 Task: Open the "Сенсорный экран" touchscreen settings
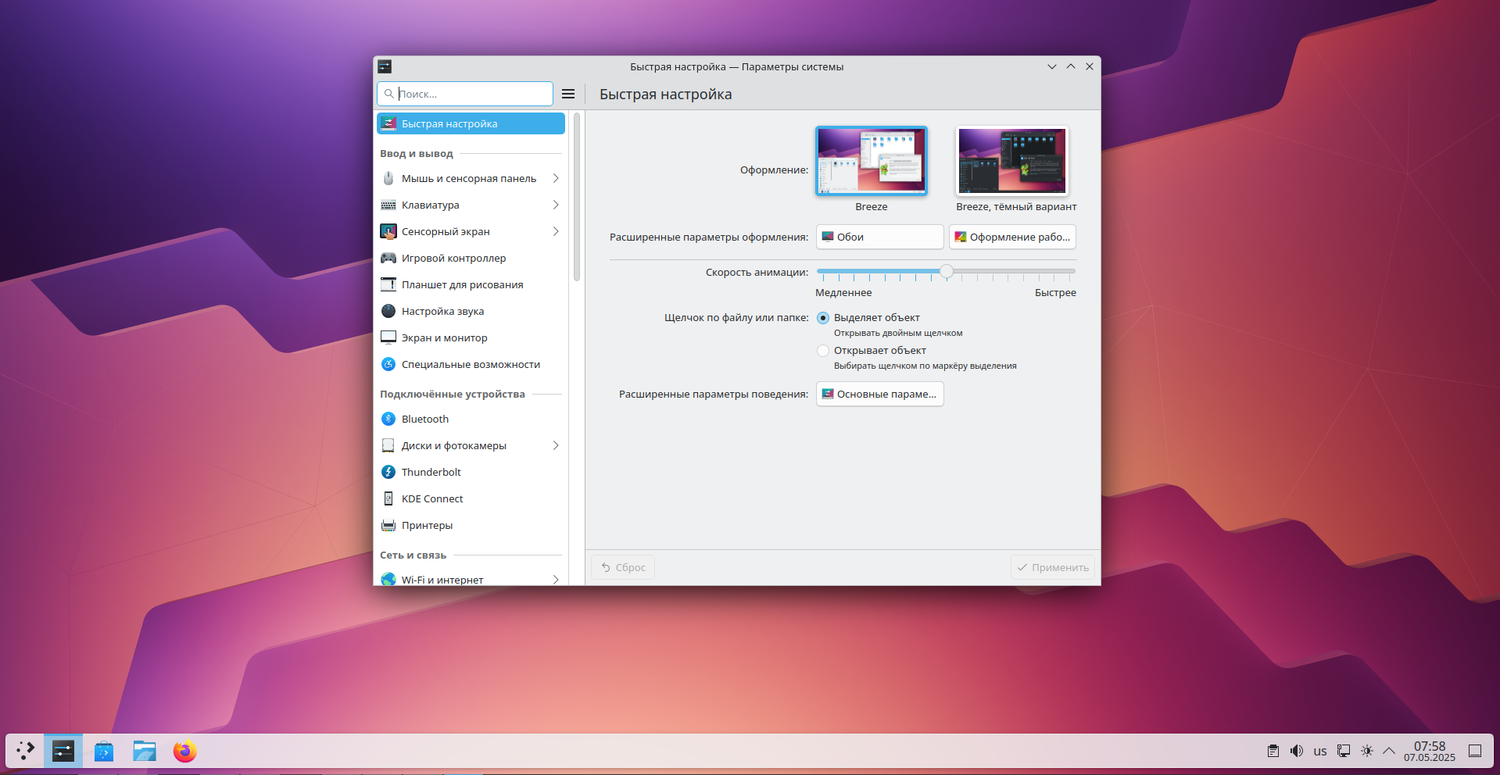point(471,232)
